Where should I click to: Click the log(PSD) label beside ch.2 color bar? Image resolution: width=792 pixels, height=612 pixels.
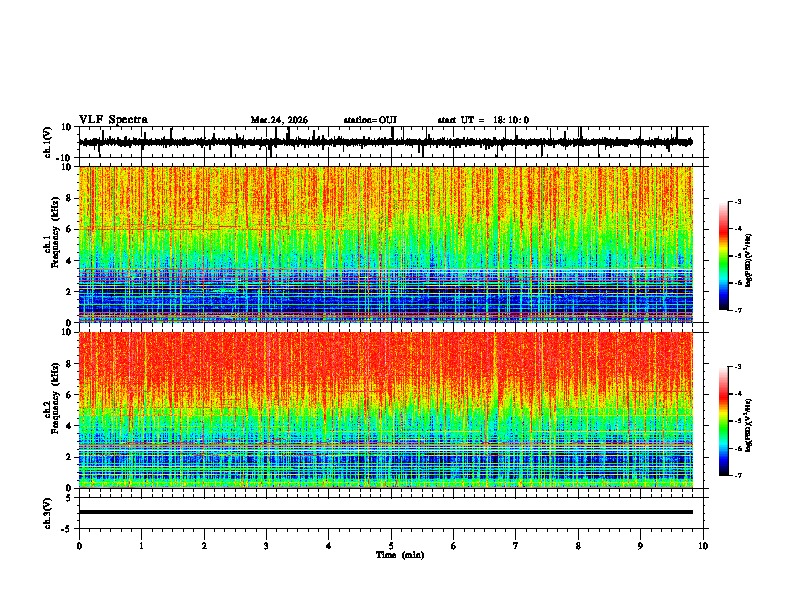coord(749,425)
